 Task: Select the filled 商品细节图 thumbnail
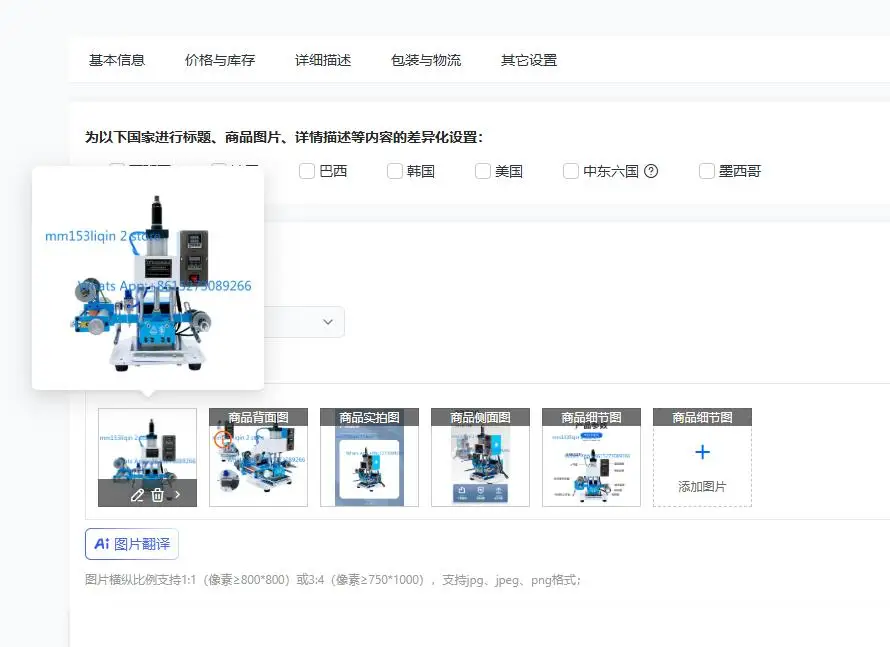[591, 457]
